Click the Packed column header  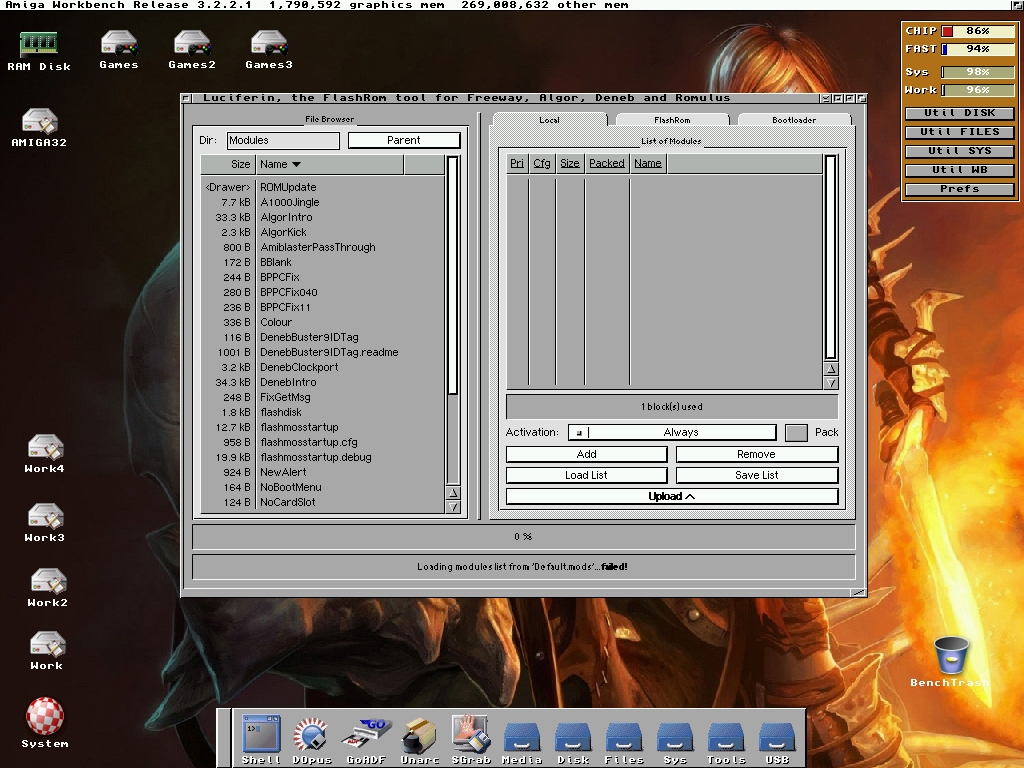click(607, 163)
